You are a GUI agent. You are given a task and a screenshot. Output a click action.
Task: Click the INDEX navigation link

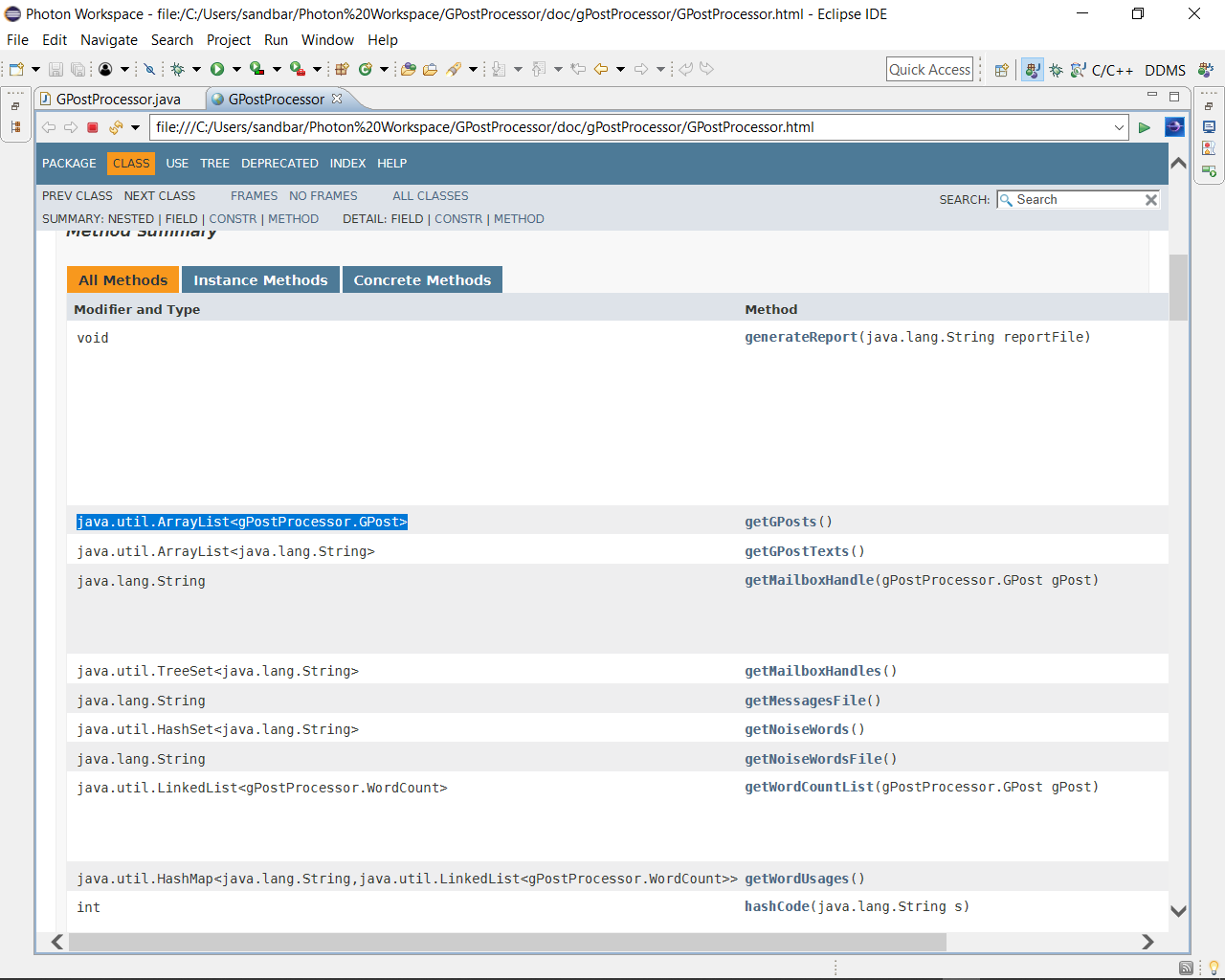point(347,164)
